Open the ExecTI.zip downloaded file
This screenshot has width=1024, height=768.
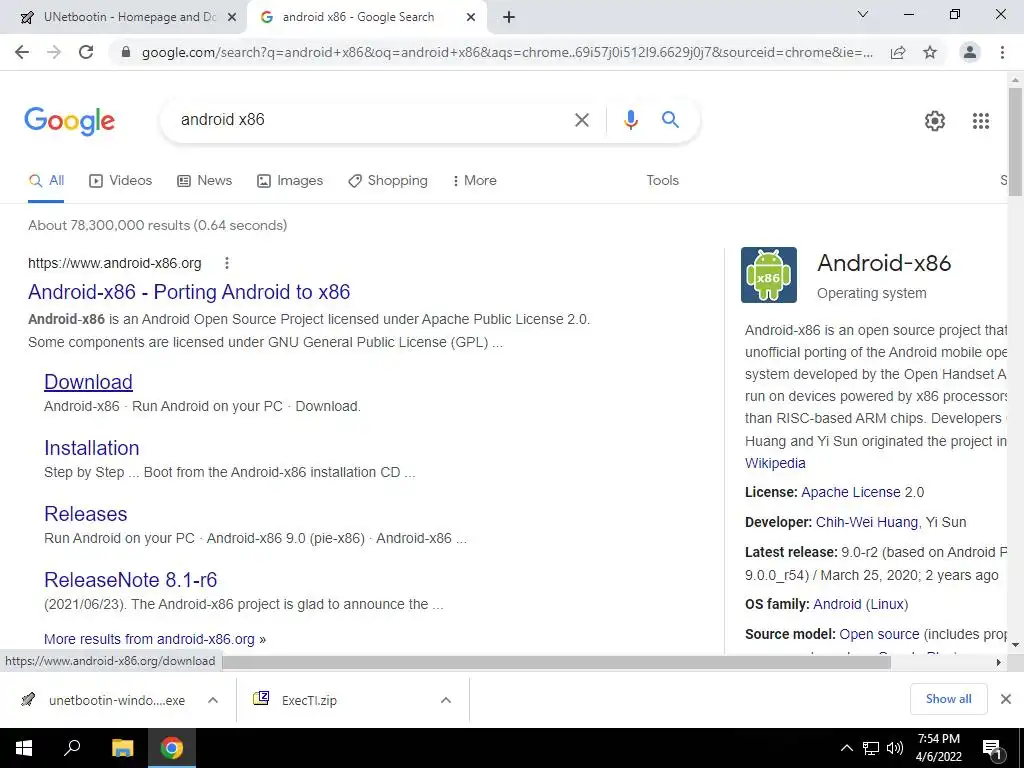[295, 700]
